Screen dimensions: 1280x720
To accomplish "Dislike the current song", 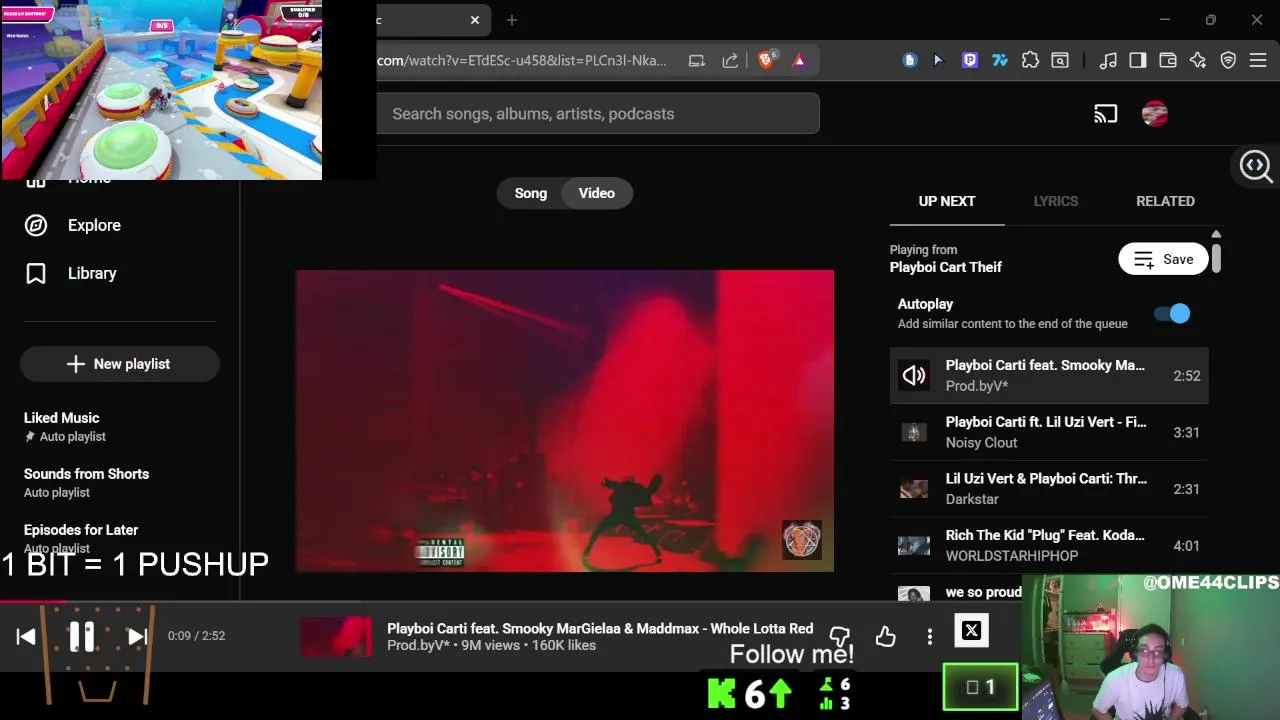I will pos(840,636).
